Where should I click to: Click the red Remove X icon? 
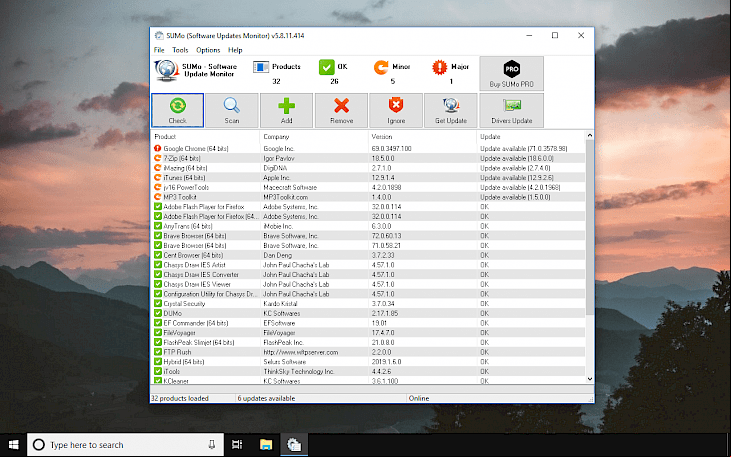[x=341, y=106]
